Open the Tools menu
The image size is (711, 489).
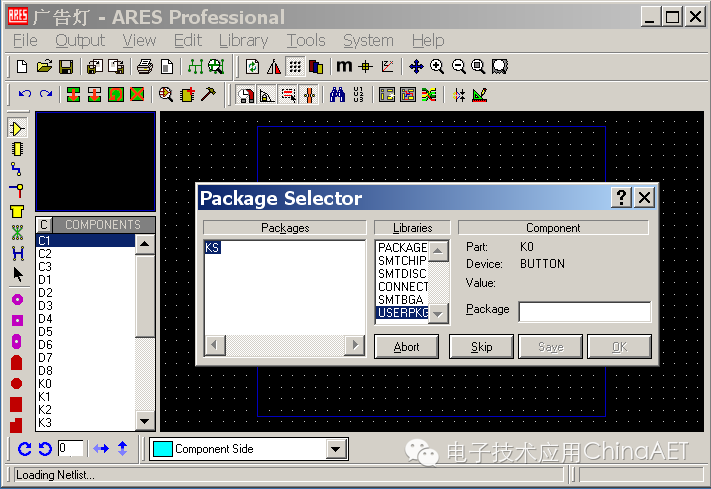(306, 41)
